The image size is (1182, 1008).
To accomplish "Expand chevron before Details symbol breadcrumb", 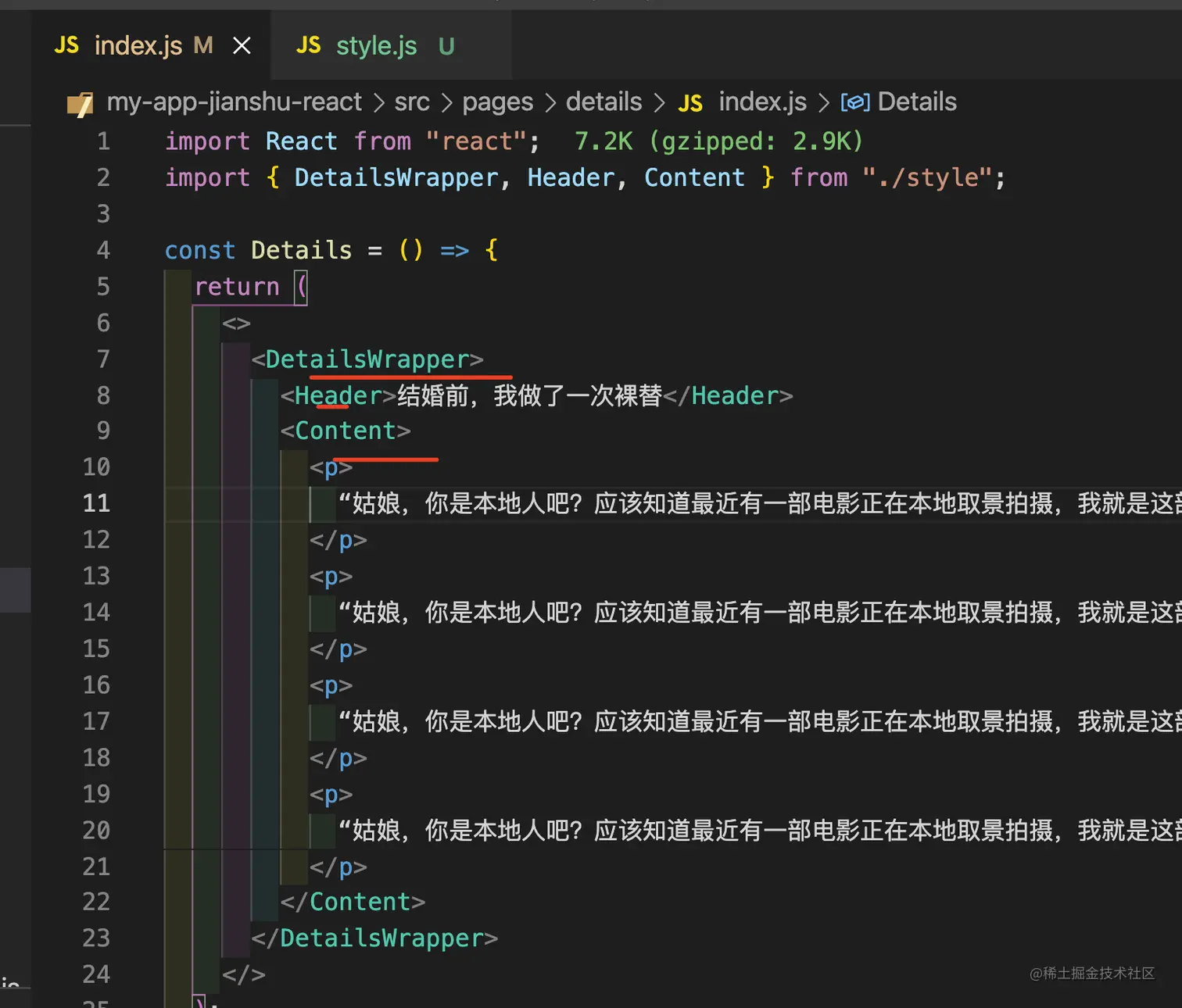I will (x=823, y=102).
